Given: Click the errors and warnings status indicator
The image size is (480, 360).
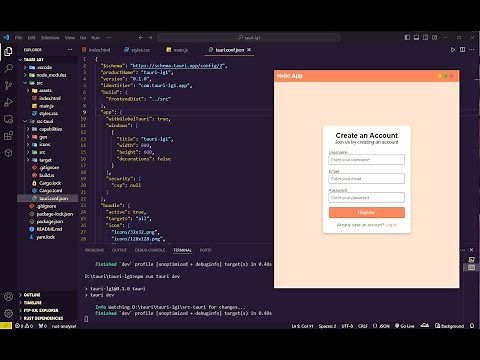Looking at the screenshot, I should [x=24, y=326].
